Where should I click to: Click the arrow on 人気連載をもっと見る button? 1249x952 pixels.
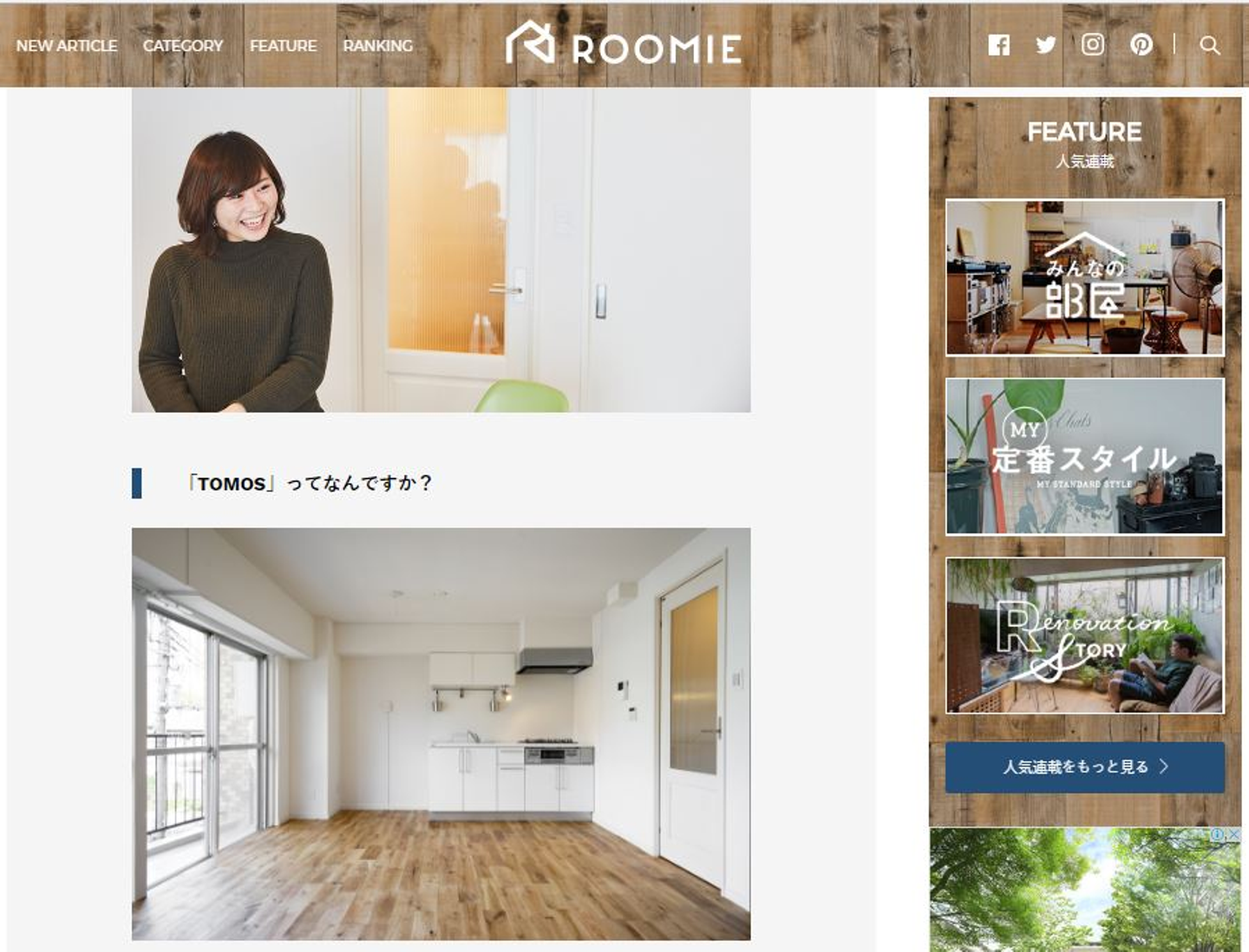coord(1165,766)
